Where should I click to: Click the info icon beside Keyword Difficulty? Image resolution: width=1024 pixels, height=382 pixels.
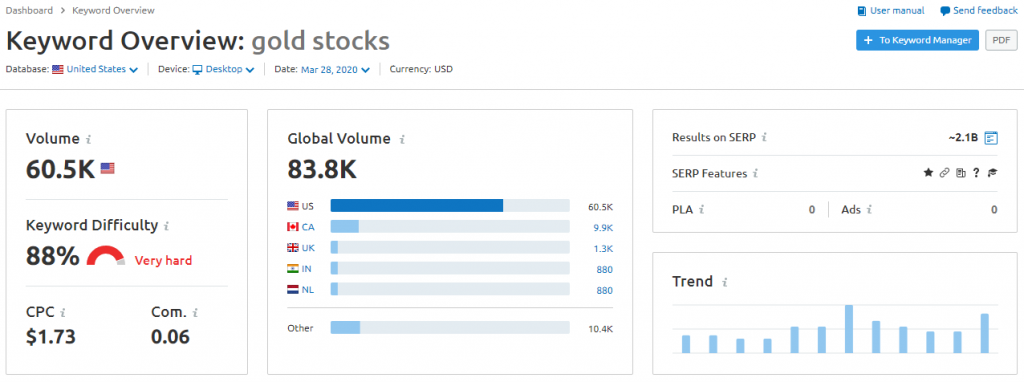click(x=166, y=226)
